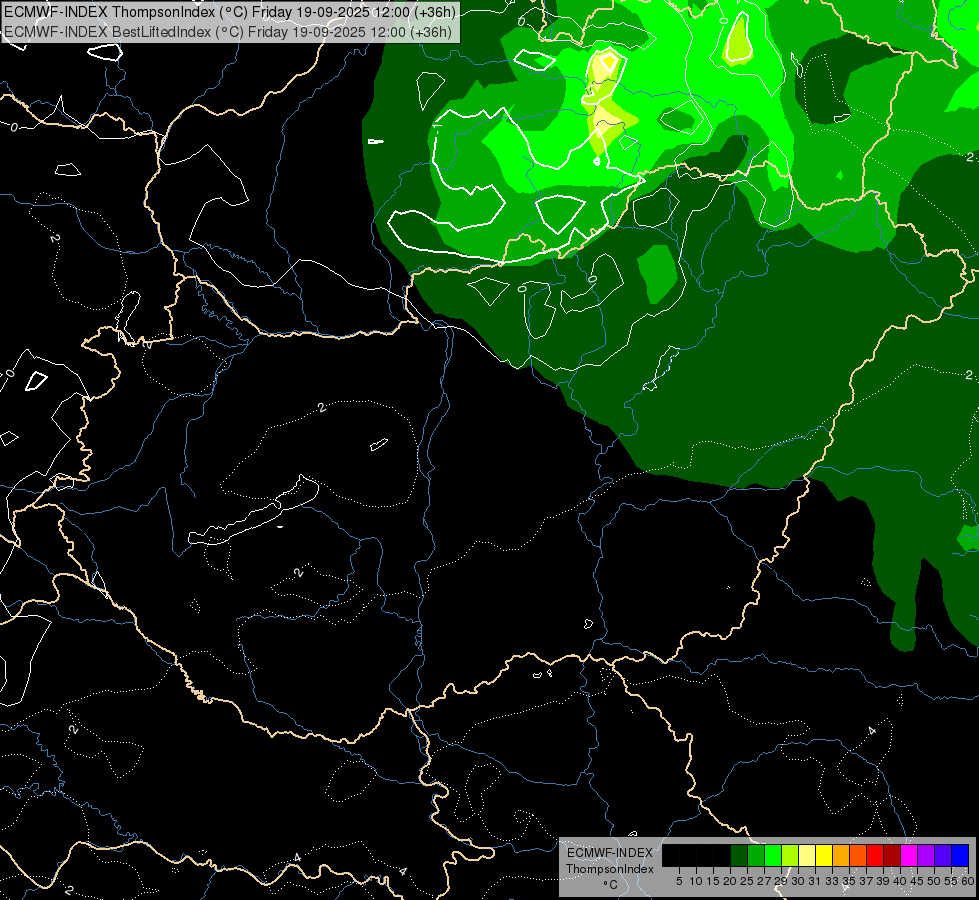Screen dimensions: 979x900
Task: Click legend scale value 60
Action: click(x=968, y=881)
